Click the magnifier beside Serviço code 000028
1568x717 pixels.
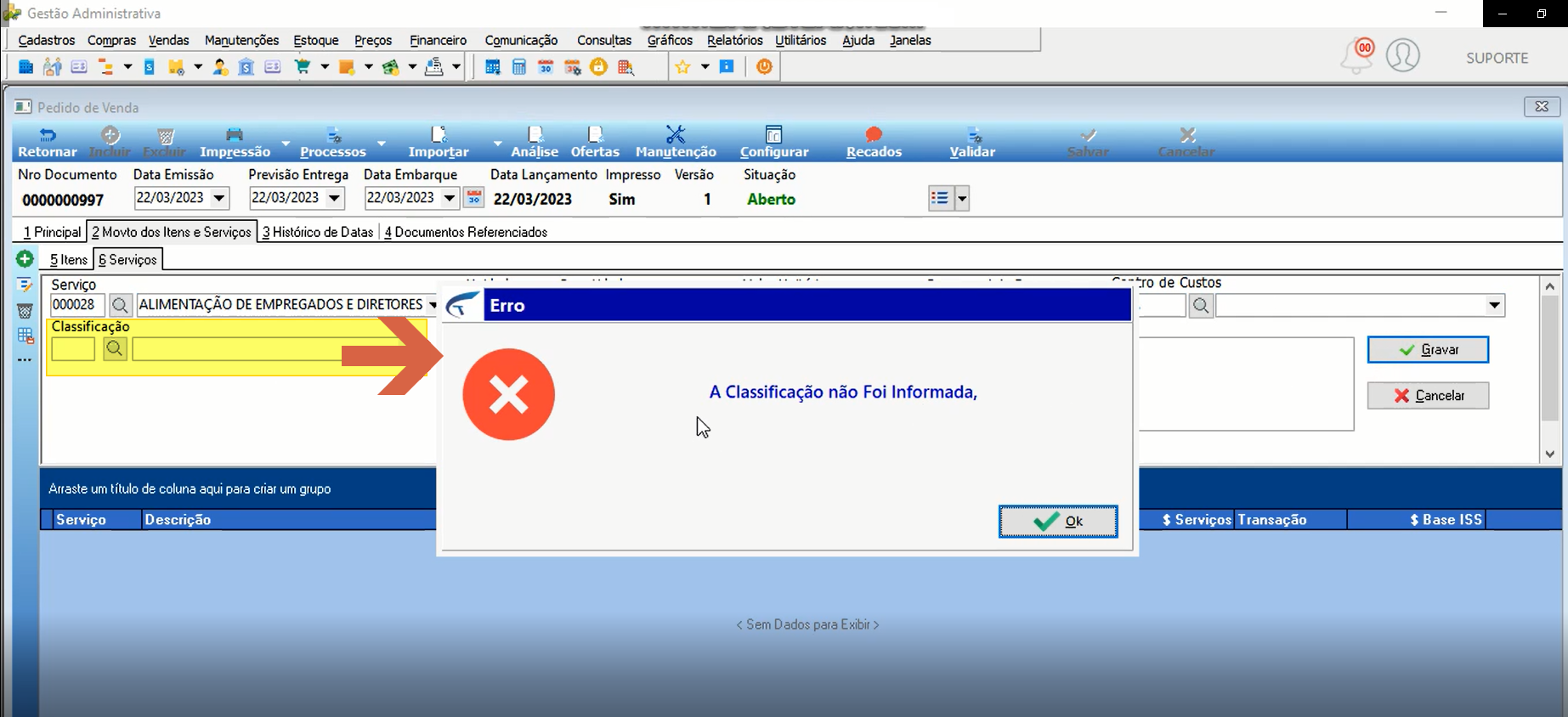click(120, 305)
